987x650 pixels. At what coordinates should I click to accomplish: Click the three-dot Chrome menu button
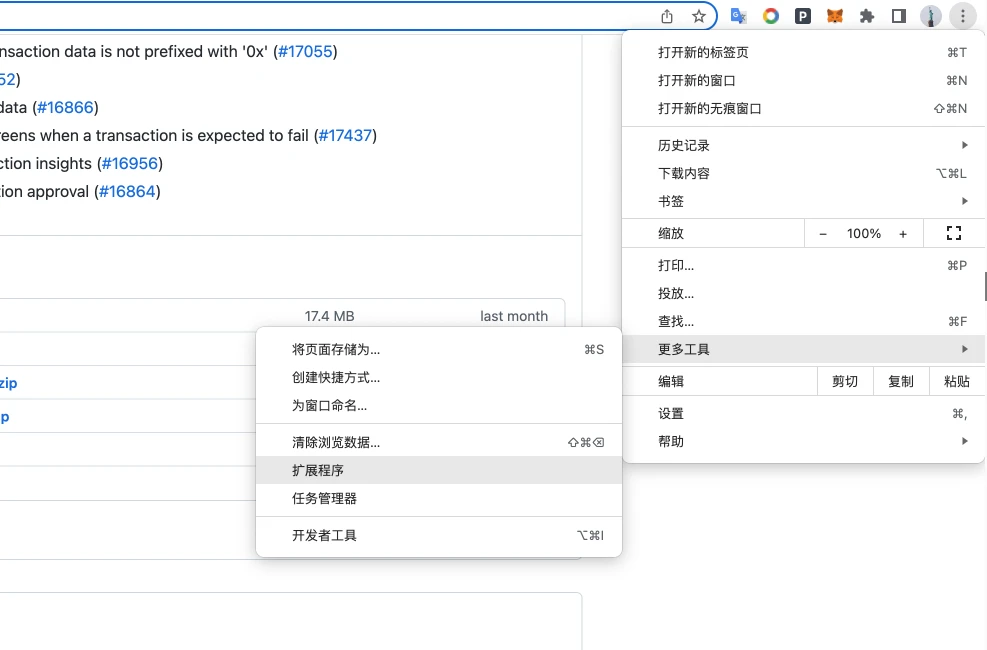[x=962, y=16]
